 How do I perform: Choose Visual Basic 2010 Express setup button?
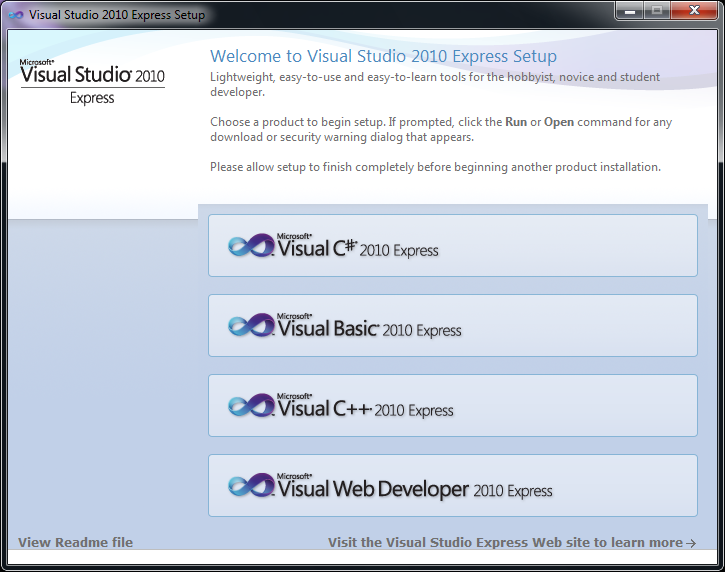click(x=453, y=326)
